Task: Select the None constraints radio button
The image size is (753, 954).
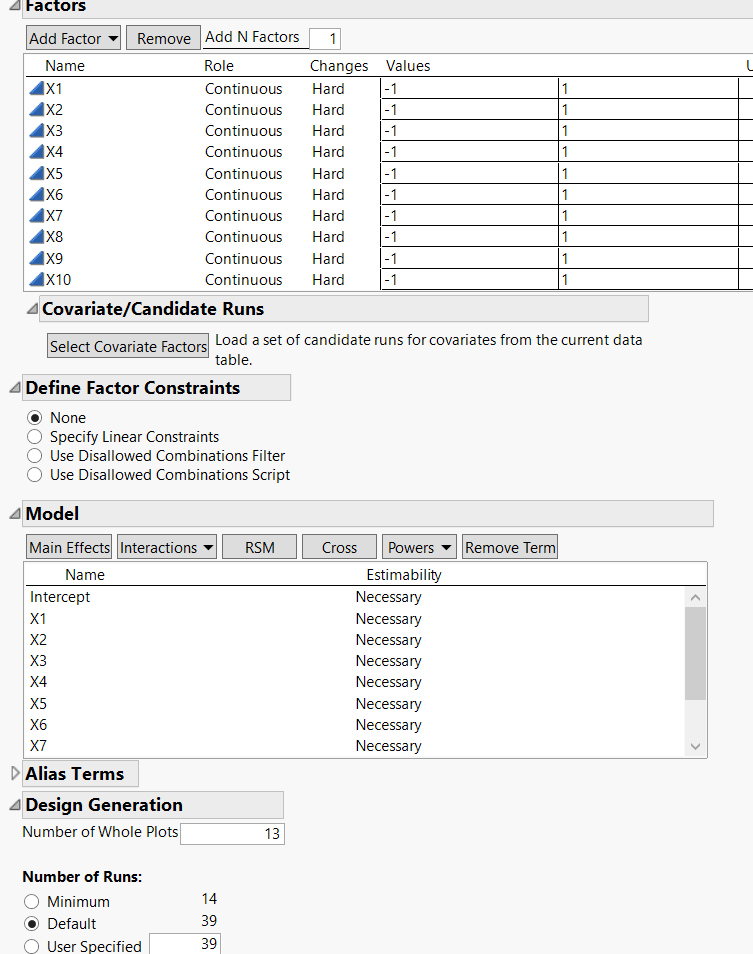Action: click(34, 417)
